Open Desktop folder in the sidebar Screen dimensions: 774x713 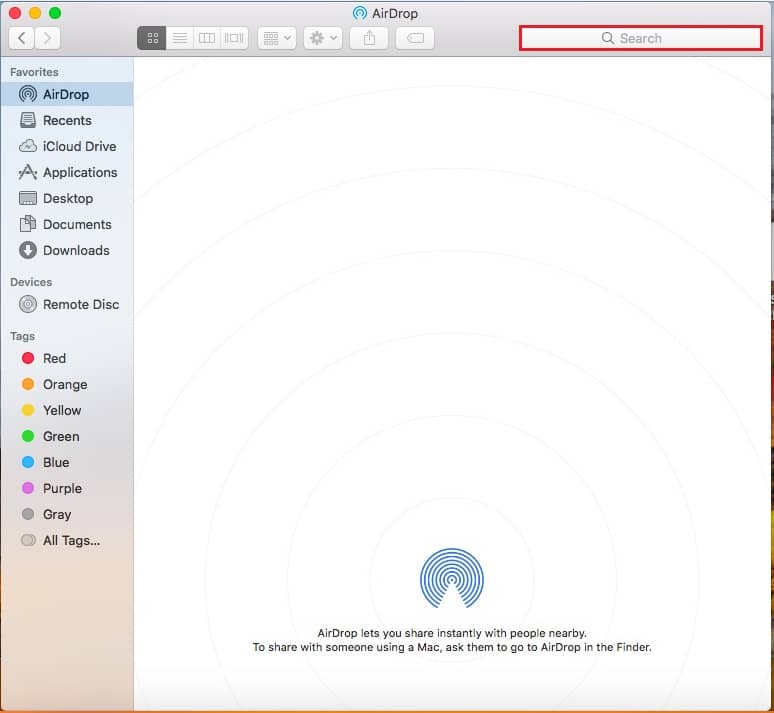[67, 198]
